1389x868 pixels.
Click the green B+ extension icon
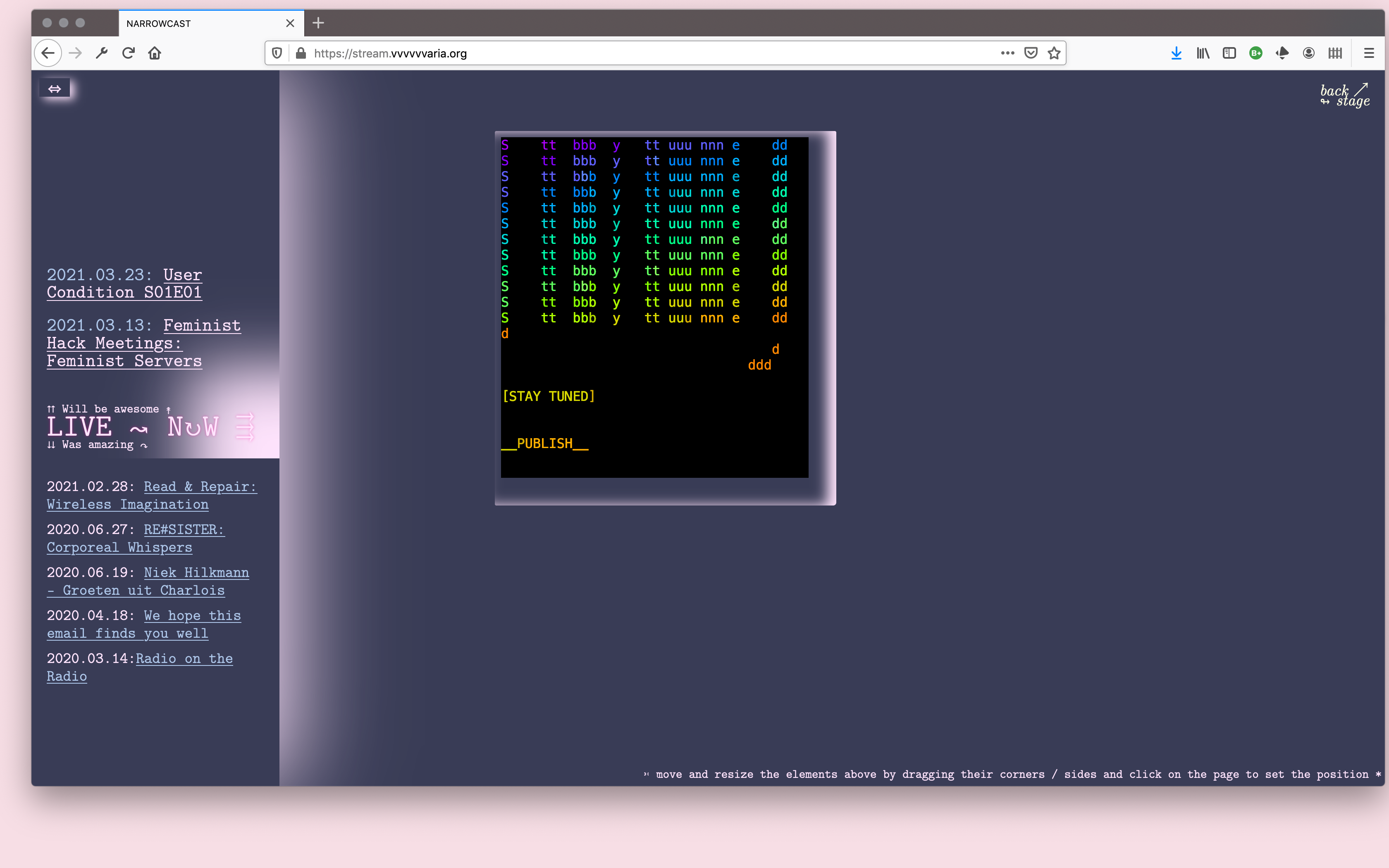(1255, 53)
